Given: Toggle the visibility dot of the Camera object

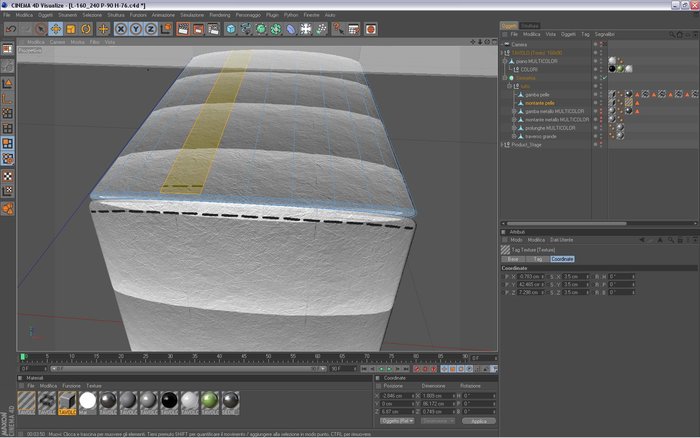Looking at the screenshot, I should (595, 44).
